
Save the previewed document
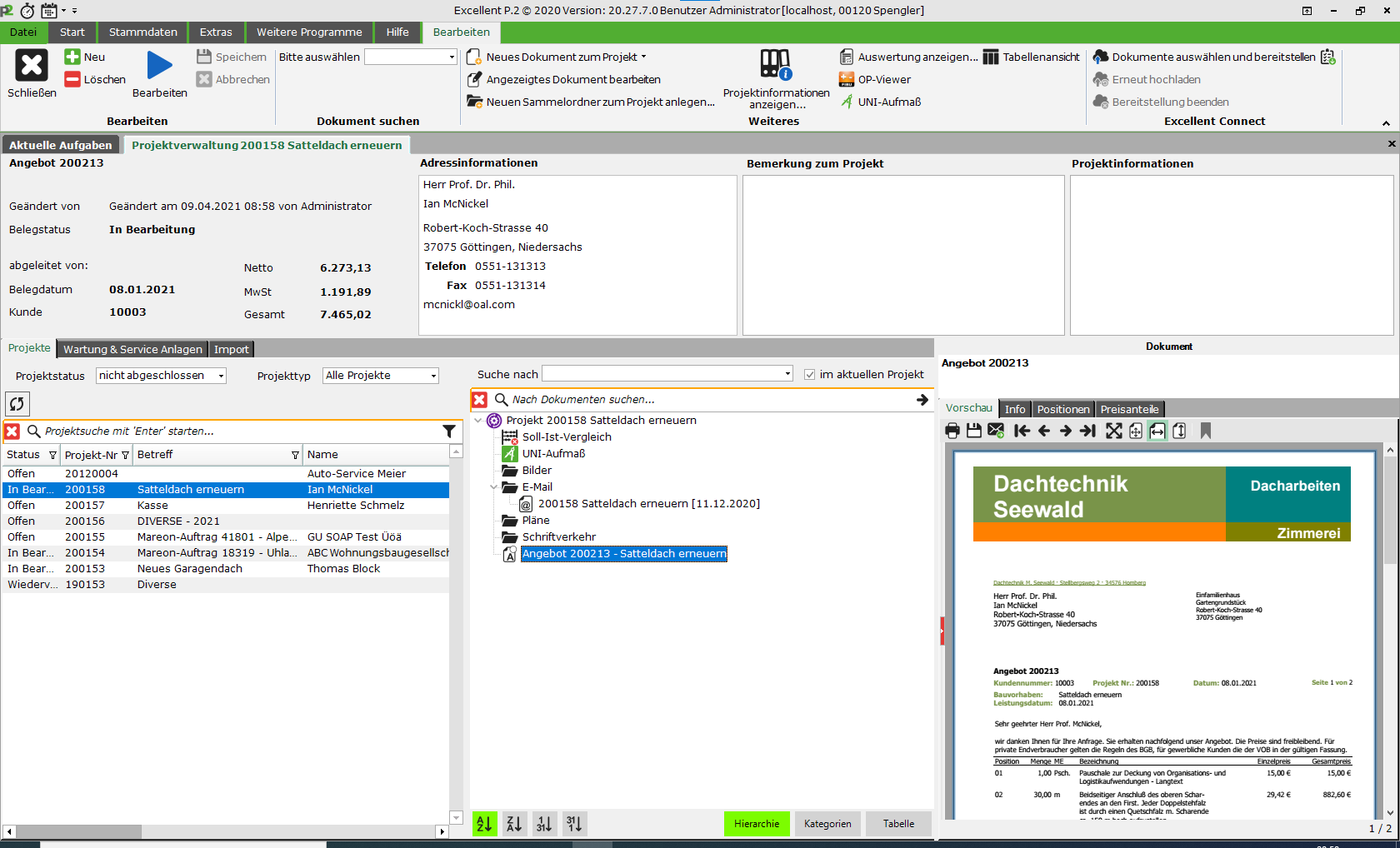[x=974, y=431]
